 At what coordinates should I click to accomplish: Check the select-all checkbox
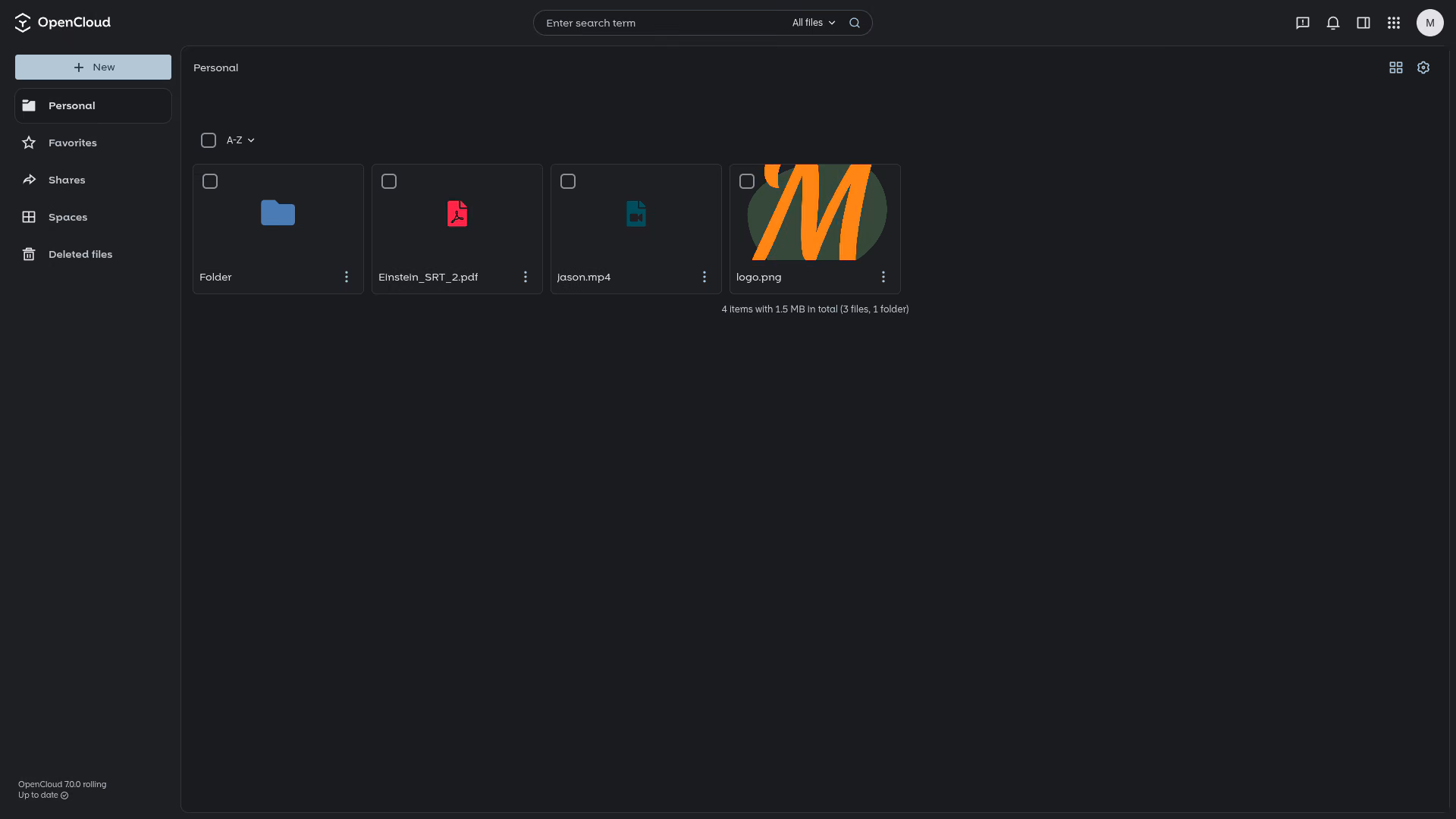(x=209, y=140)
